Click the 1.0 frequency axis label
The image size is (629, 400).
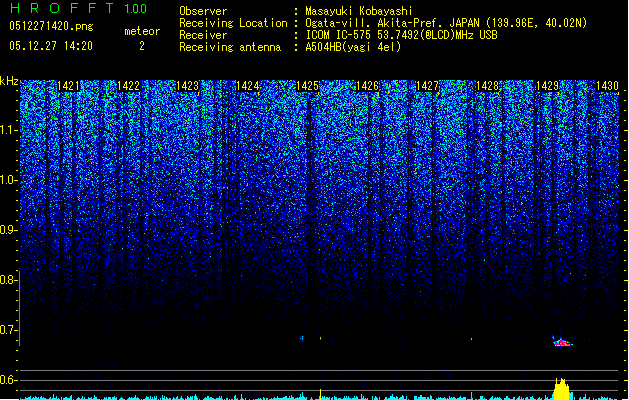click(x=9, y=180)
